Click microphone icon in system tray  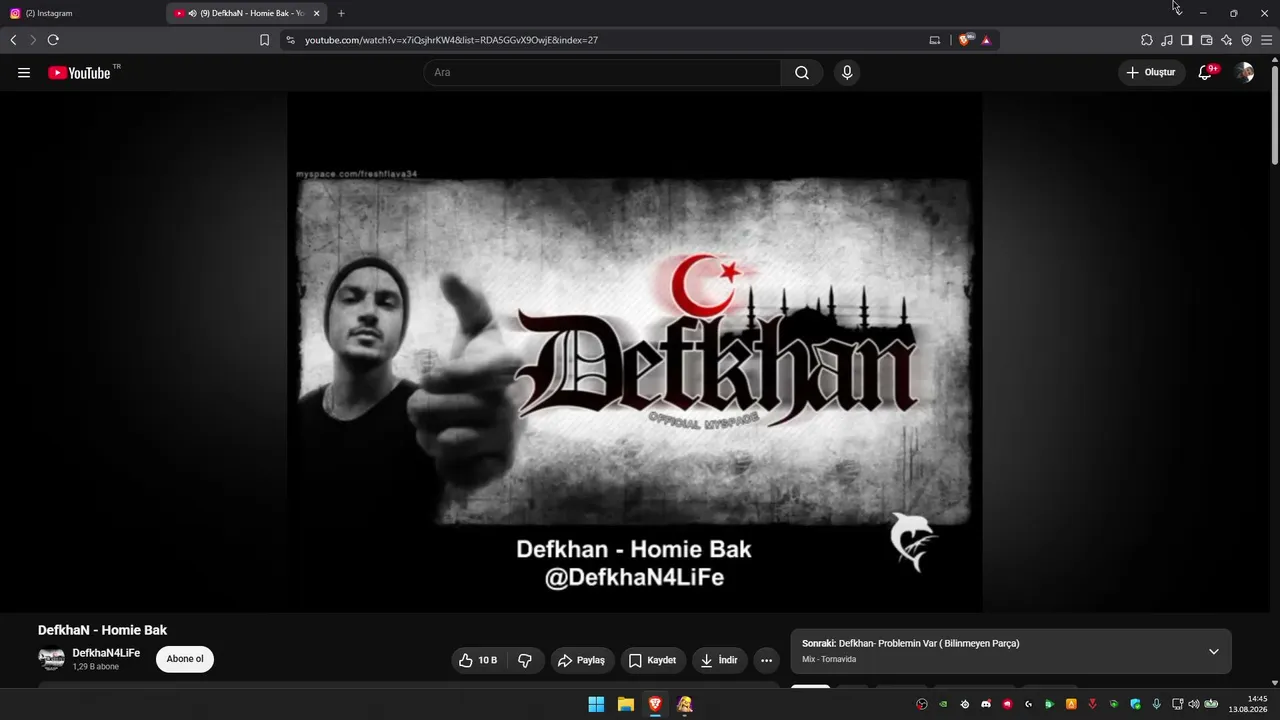(1157, 704)
